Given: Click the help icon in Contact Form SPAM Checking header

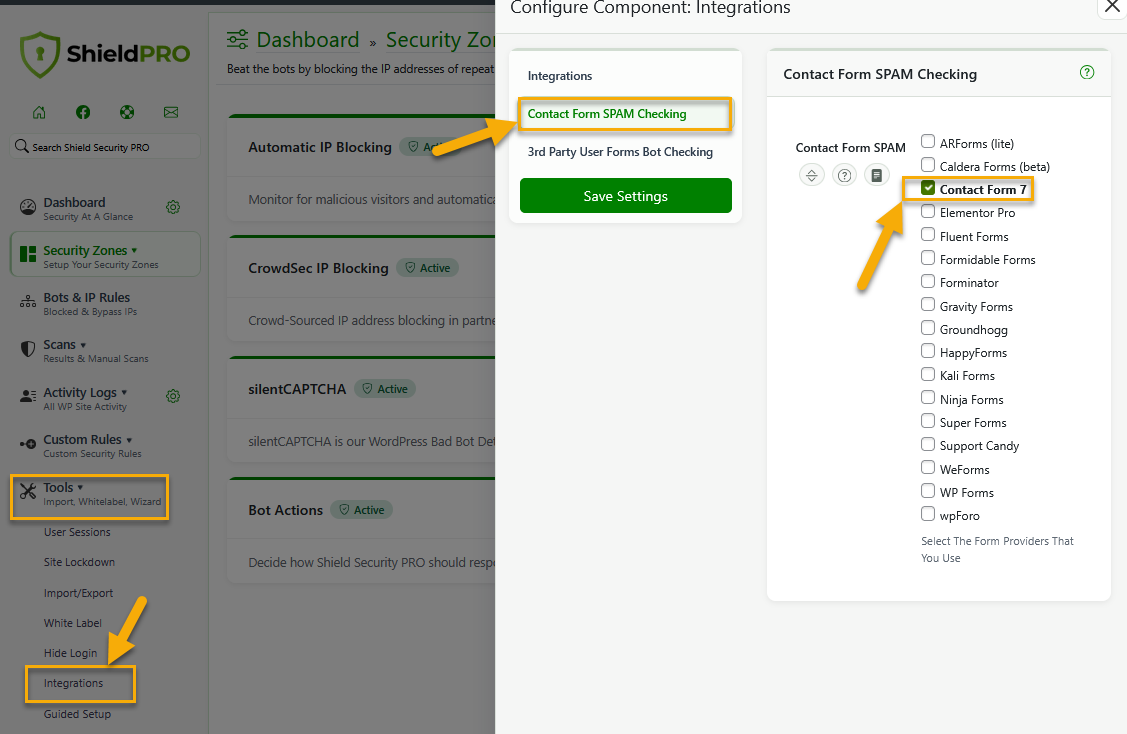Looking at the screenshot, I should coord(1087,72).
